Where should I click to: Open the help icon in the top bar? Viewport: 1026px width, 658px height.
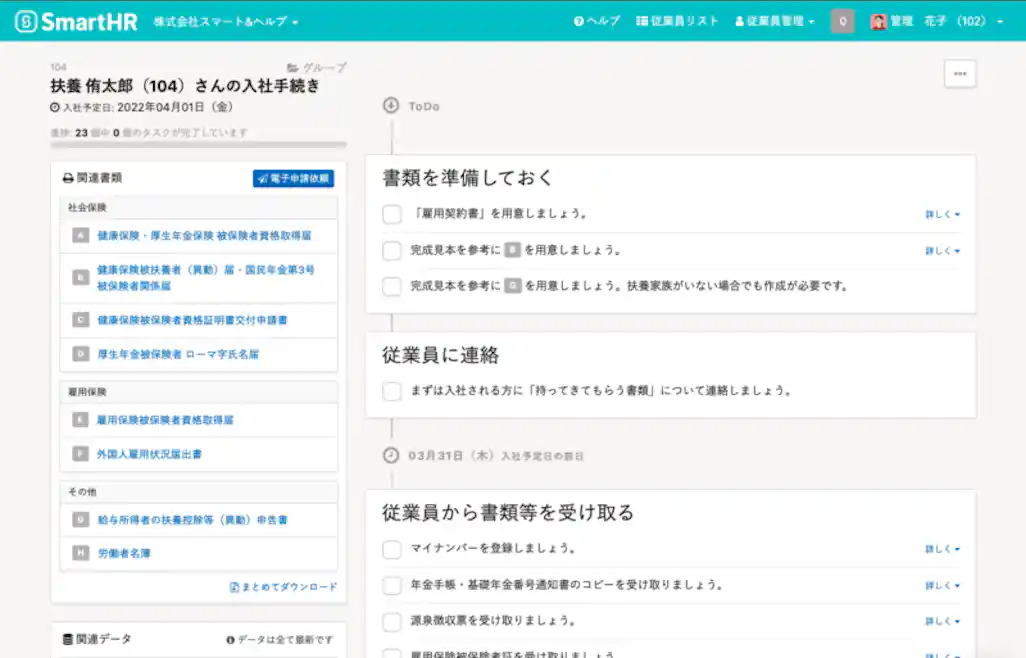tap(580, 19)
